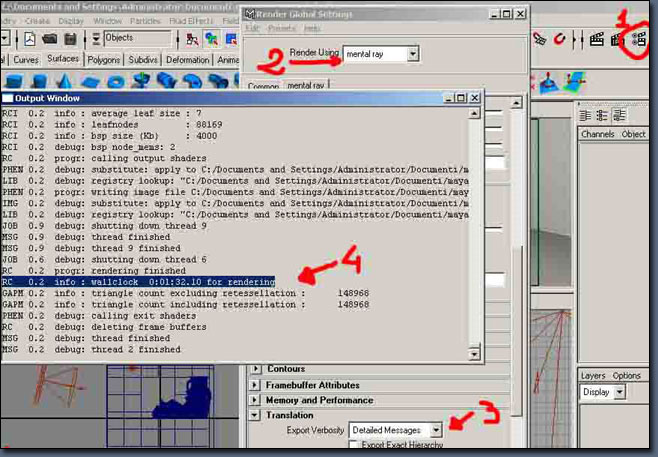
Task: Click the Revolve surface shelf icon
Action: click(141, 80)
